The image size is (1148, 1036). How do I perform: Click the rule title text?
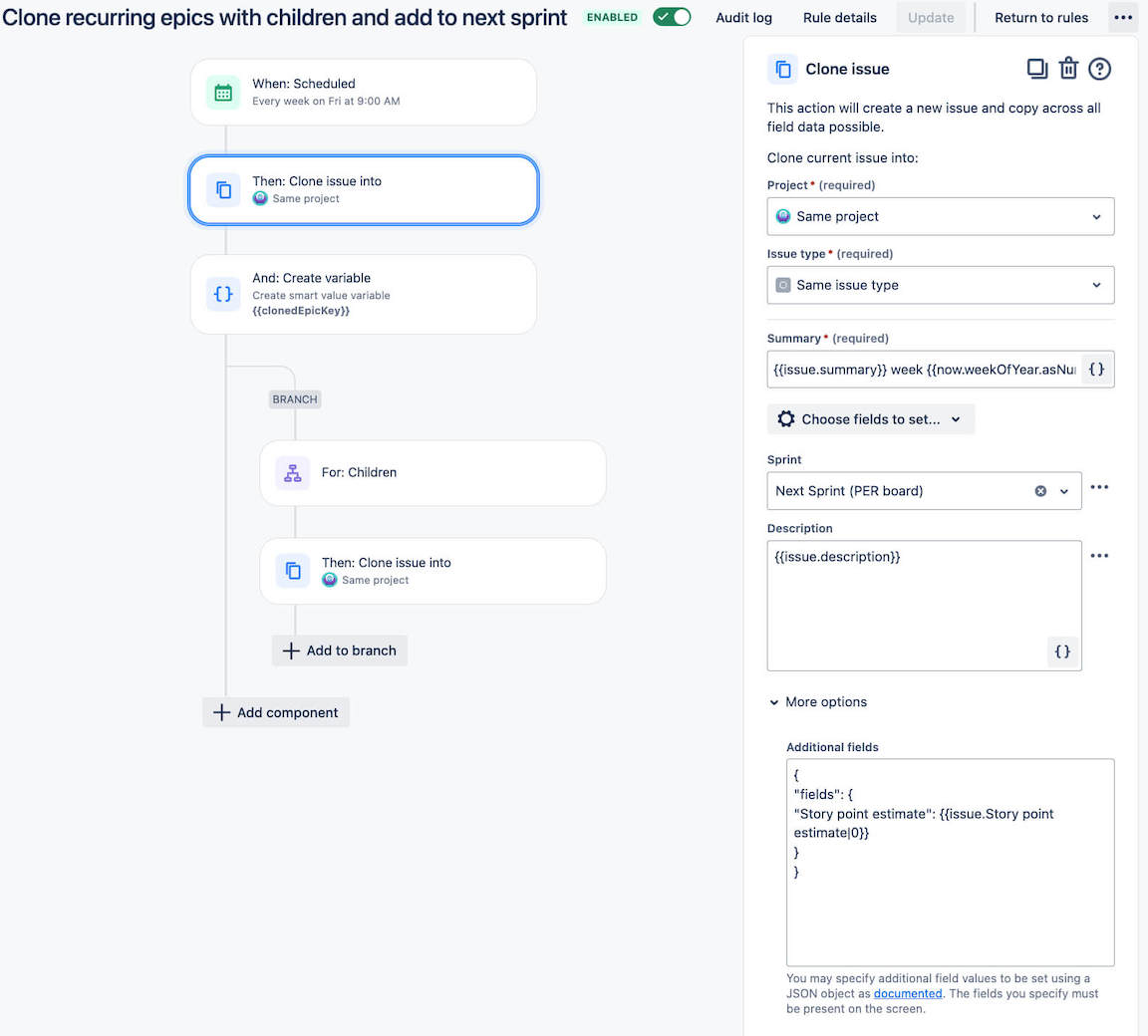(x=284, y=18)
